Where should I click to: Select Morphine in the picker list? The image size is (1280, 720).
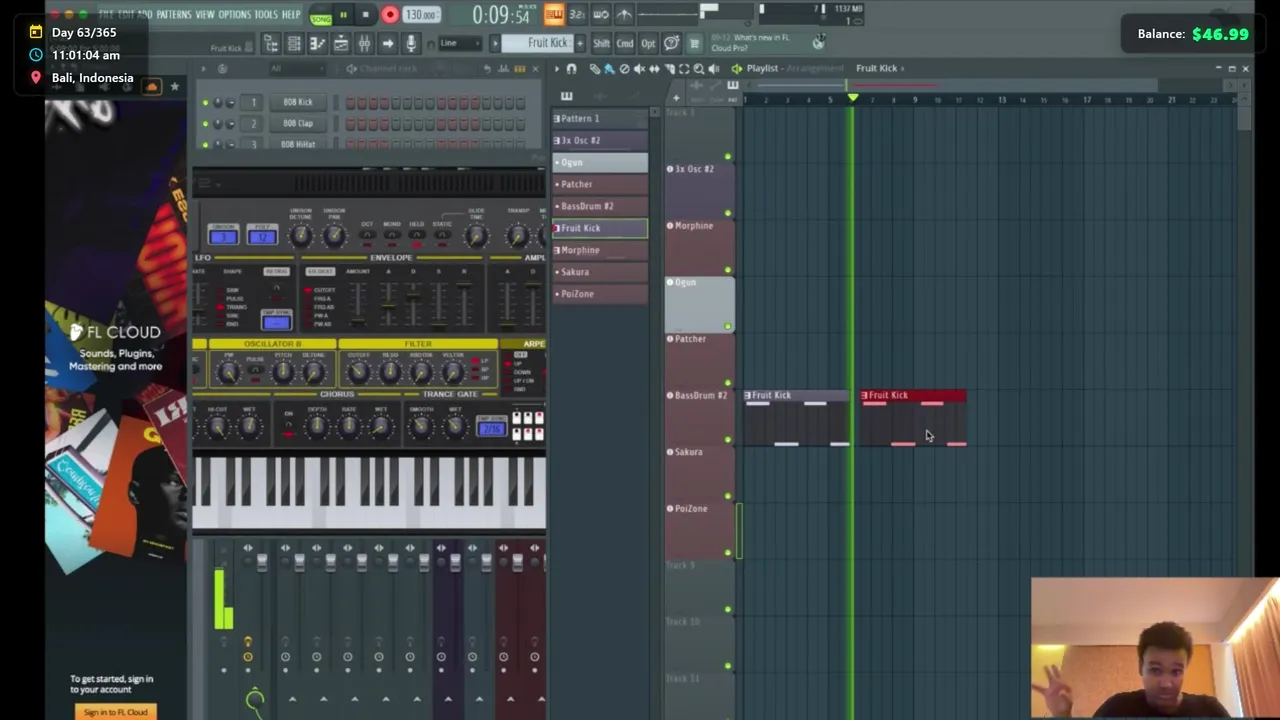(600, 250)
